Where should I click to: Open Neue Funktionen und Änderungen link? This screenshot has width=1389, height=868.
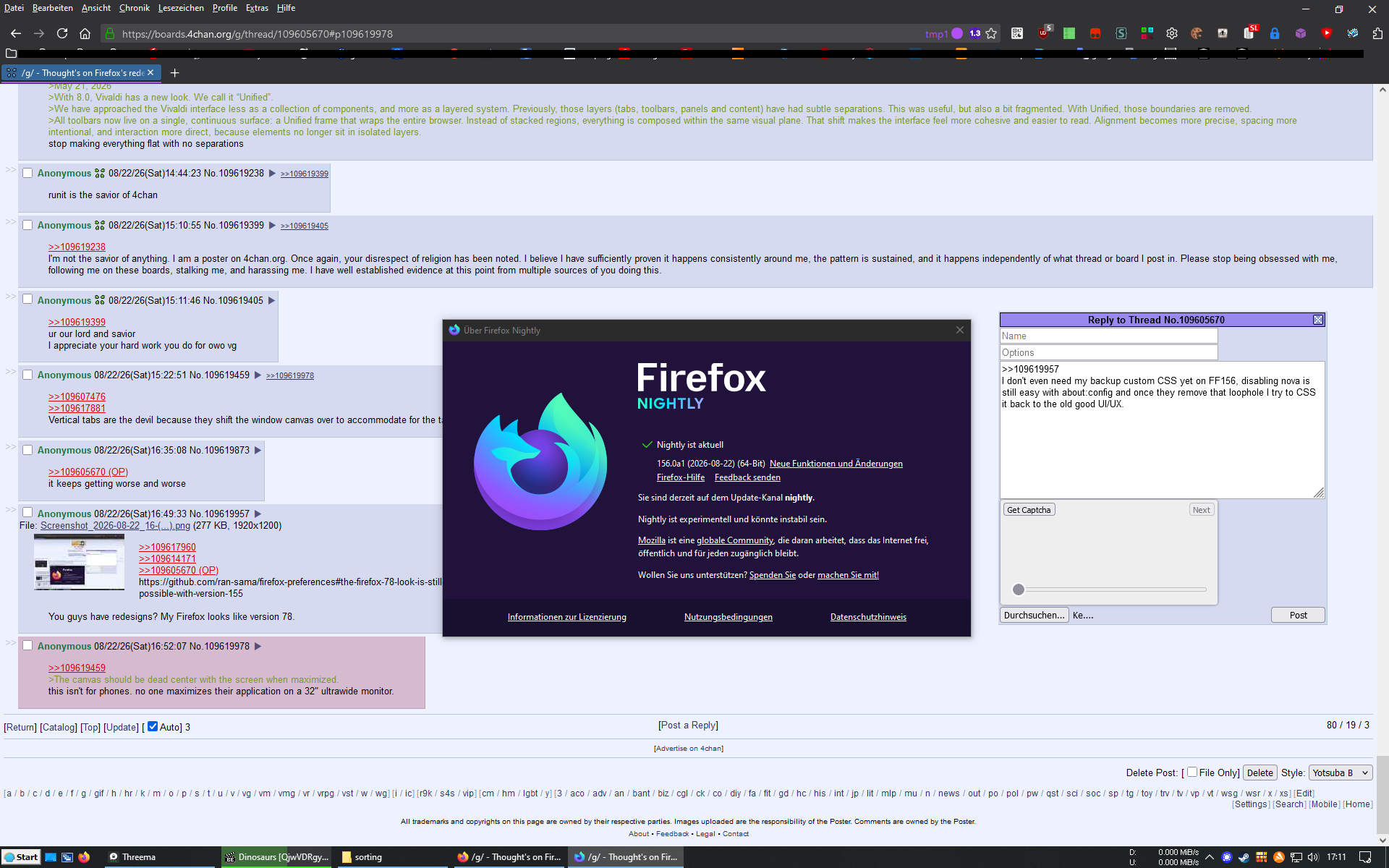point(836,464)
